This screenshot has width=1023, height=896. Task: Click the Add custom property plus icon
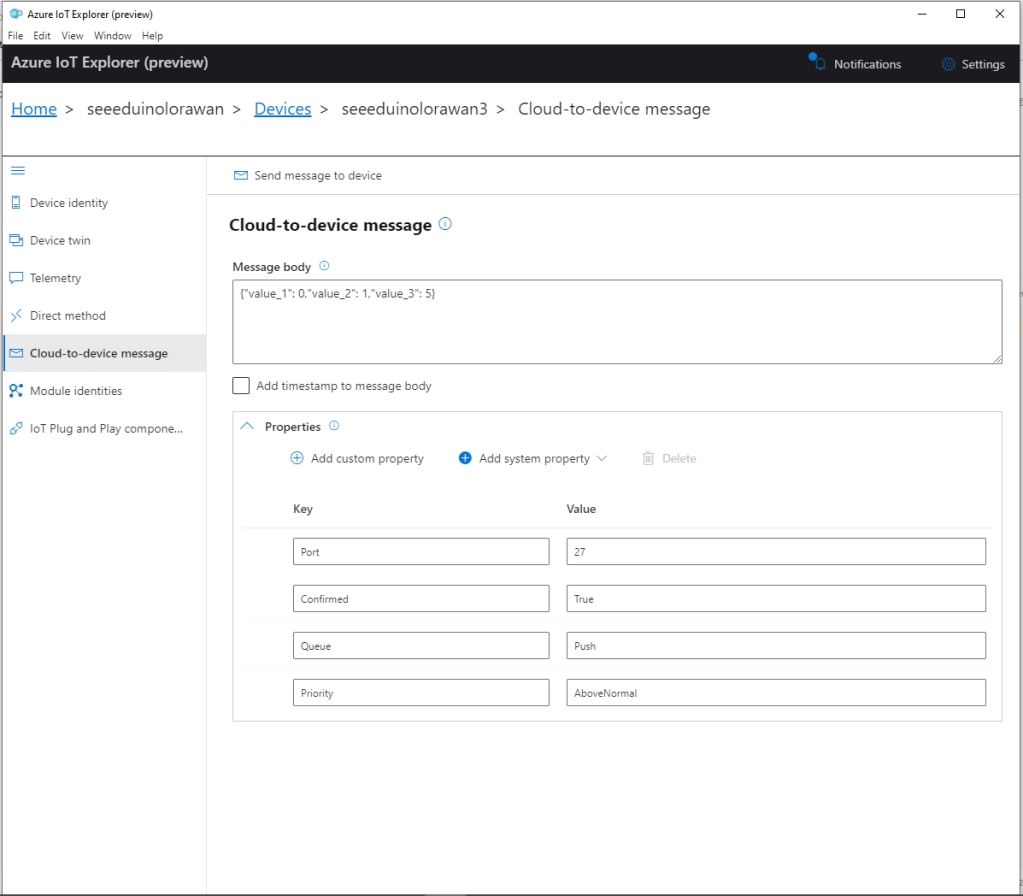pyautogui.click(x=297, y=458)
